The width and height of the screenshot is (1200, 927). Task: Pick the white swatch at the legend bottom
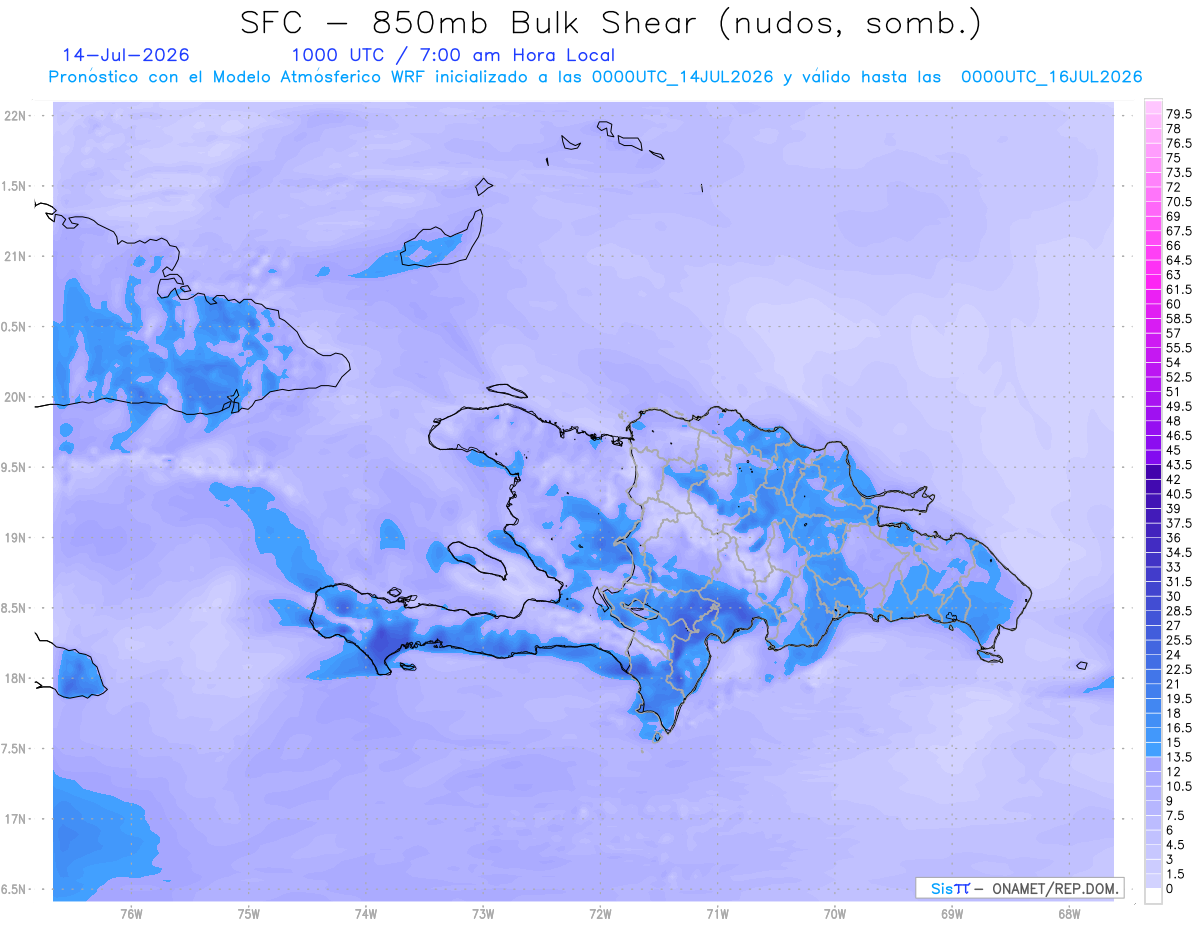click(1153, 896)
